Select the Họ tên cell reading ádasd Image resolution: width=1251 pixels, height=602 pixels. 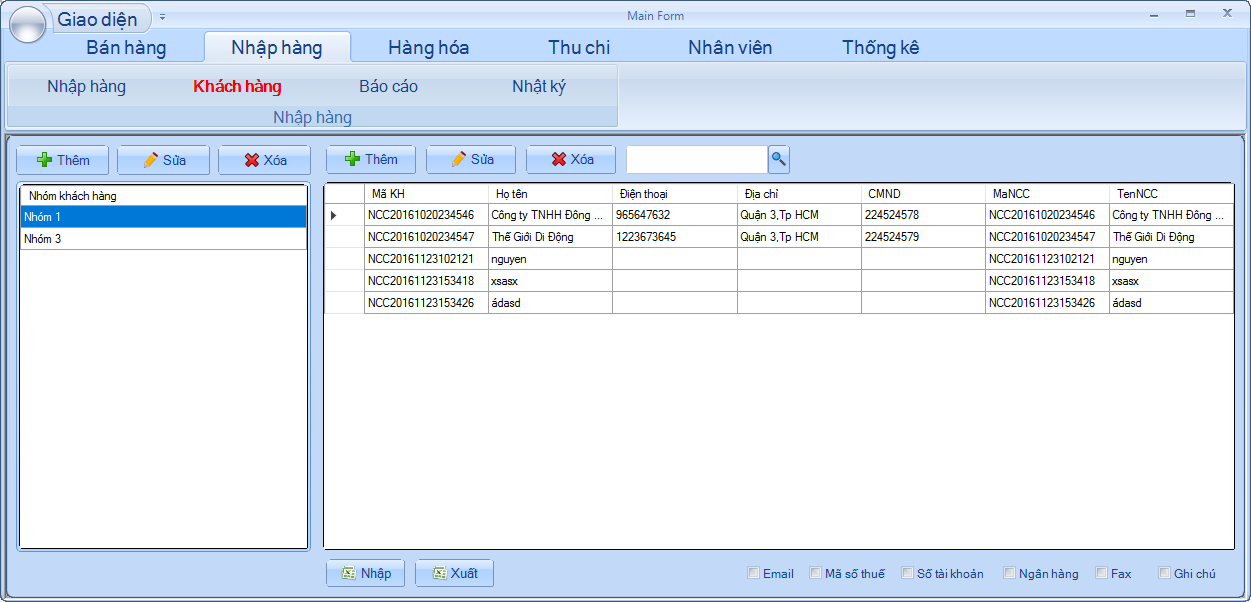[x=550, y=303]
